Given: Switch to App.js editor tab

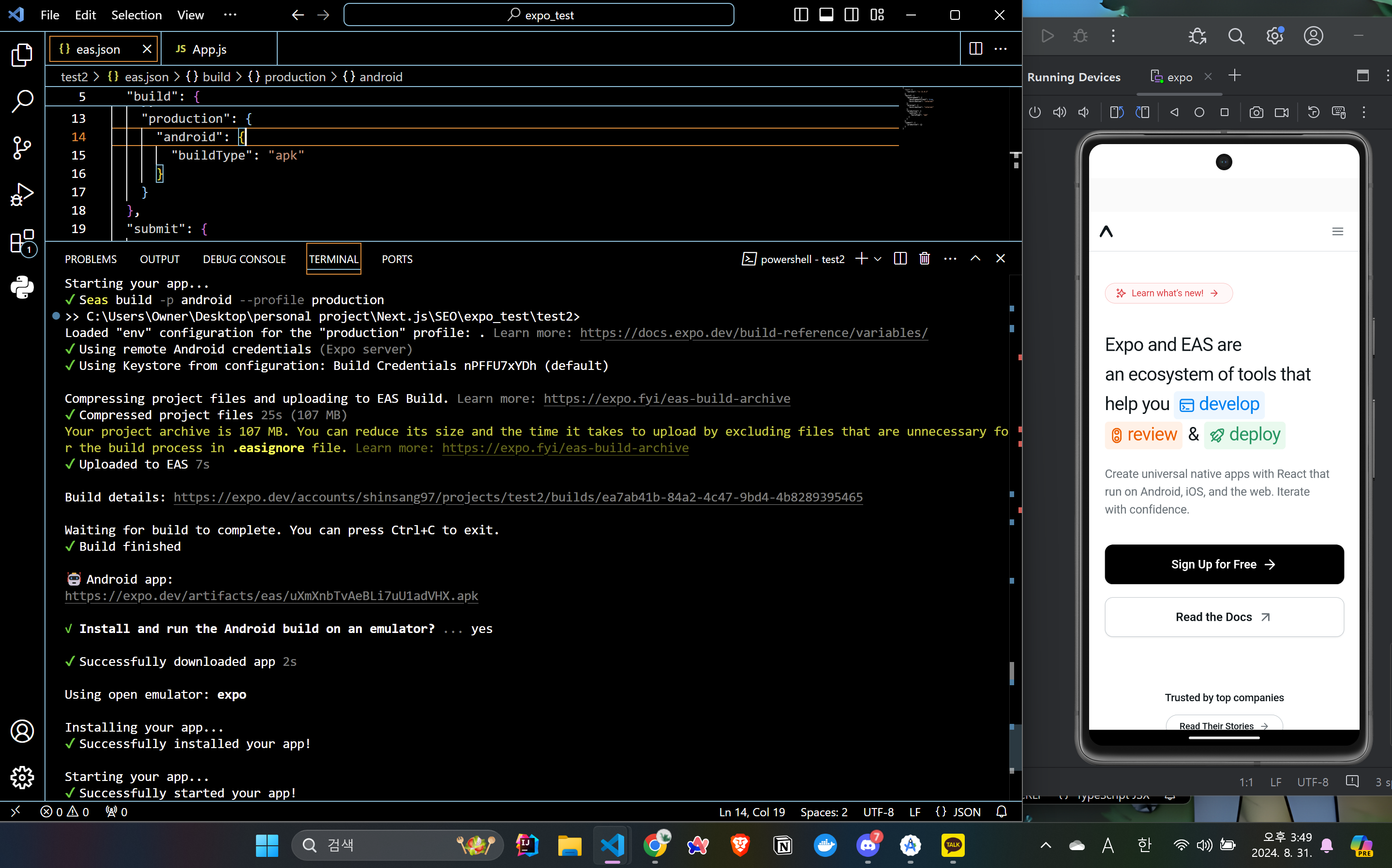Looking at the screenshot, I should click(209, 49).
